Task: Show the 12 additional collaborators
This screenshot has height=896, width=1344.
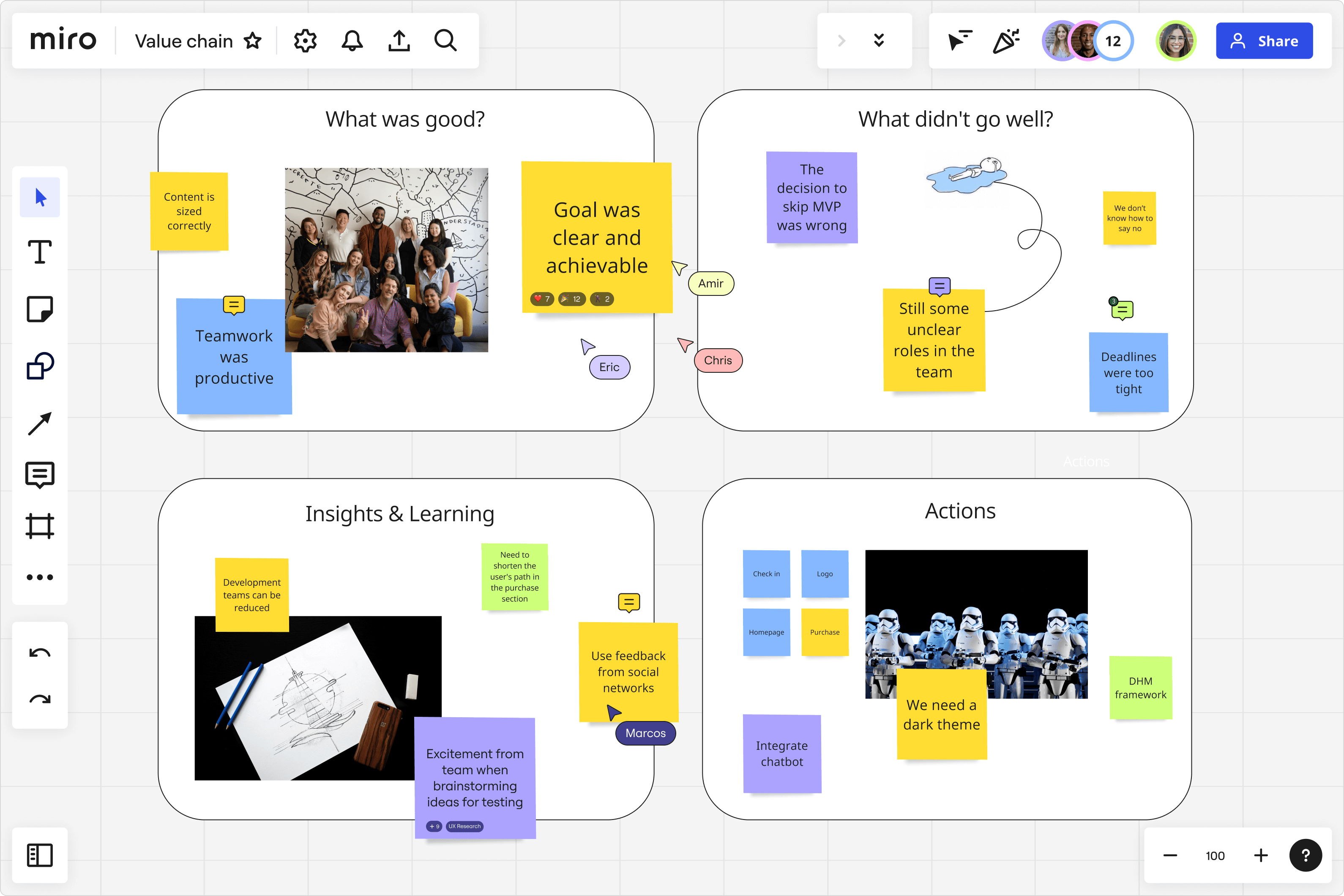Action: click(x=1112, y=41)
